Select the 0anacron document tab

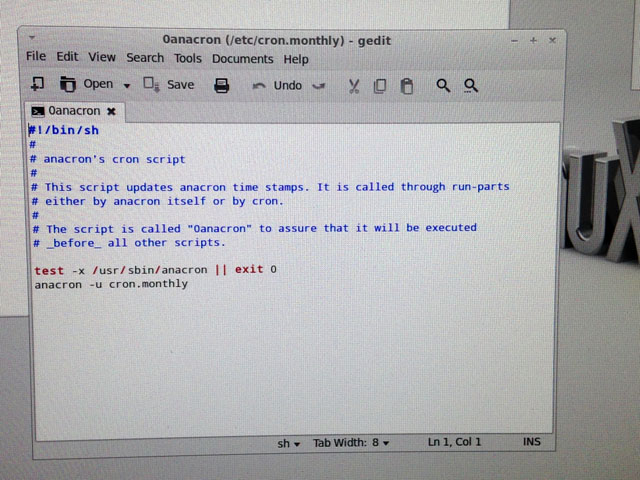[x=74, y=111]
